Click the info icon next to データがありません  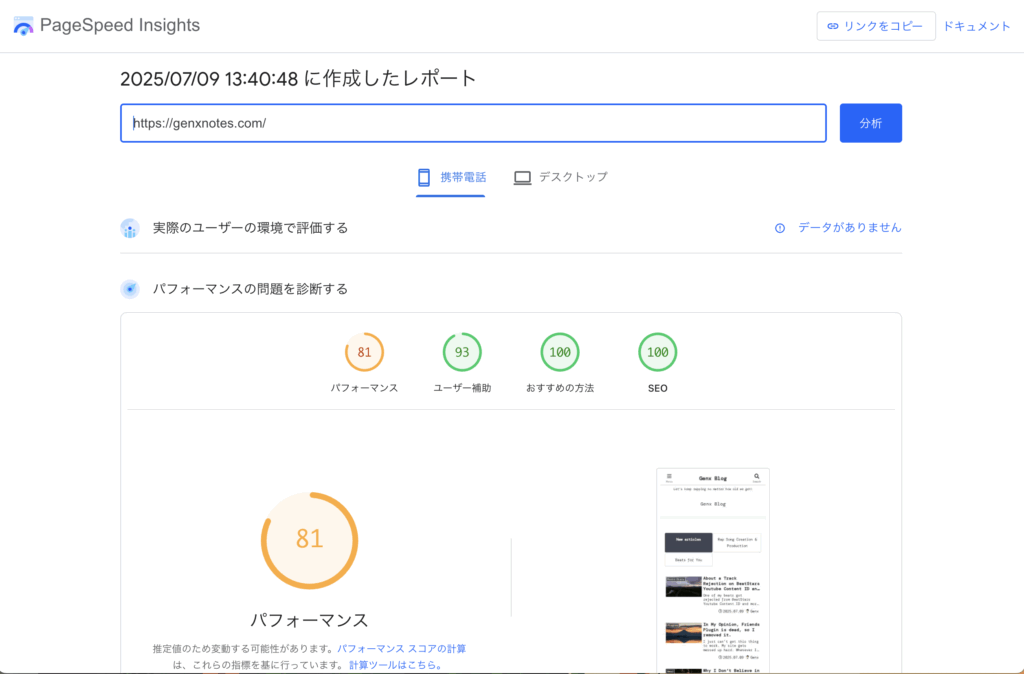[x=780, y=228]
